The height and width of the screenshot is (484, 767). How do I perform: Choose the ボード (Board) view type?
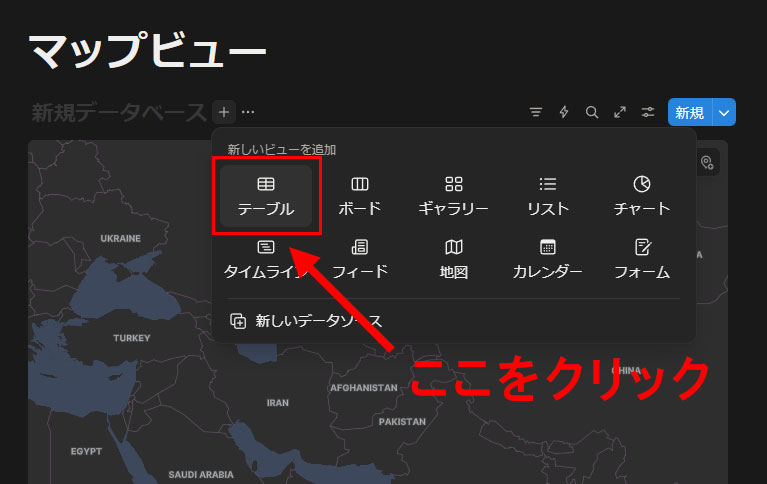pyautogui.click(x=360, y=195)
